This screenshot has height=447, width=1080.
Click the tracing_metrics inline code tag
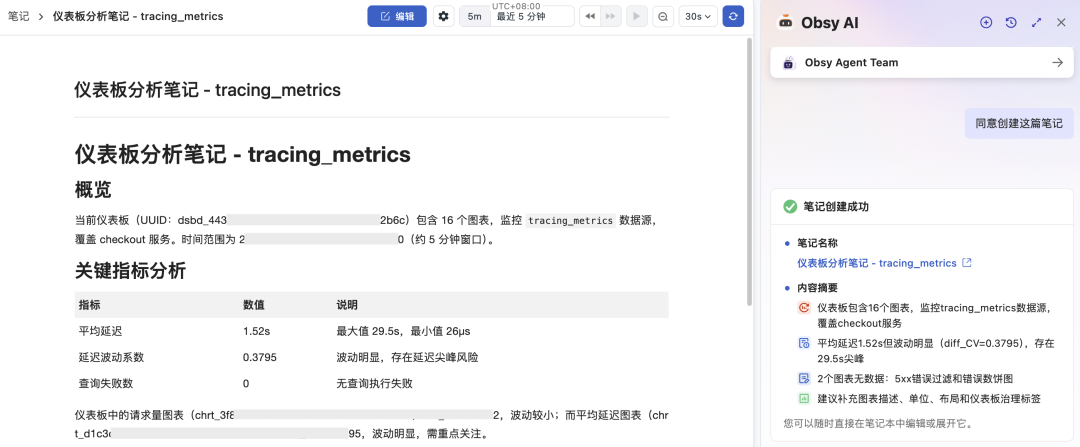[x=570, y=220]
